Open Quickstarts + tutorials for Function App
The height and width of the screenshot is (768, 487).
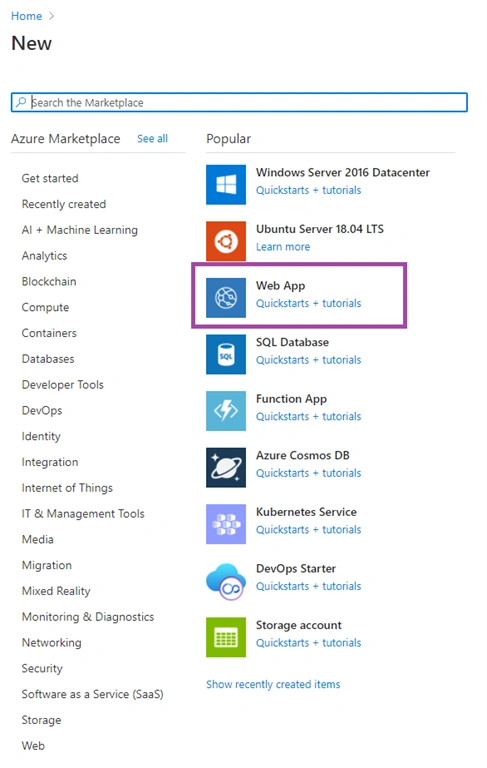(x=308, y=416)
